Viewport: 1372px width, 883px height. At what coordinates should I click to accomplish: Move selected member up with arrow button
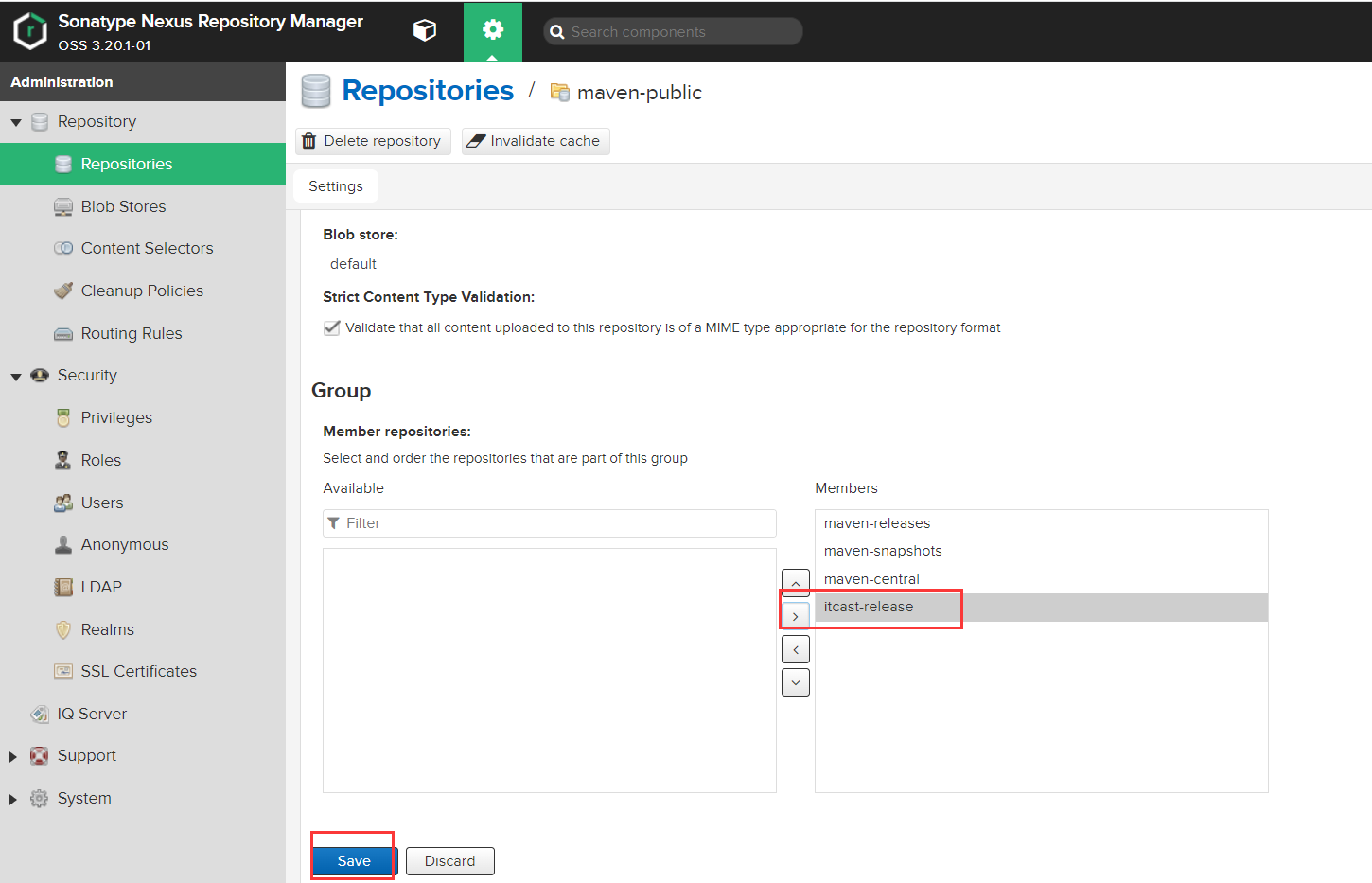(x=796, y=583)
